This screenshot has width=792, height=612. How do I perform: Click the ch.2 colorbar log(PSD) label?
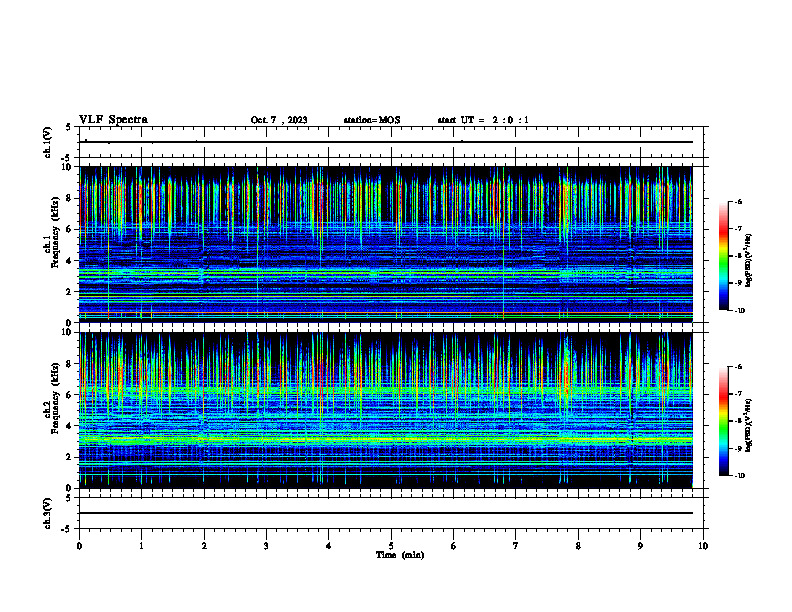point(749,424)
